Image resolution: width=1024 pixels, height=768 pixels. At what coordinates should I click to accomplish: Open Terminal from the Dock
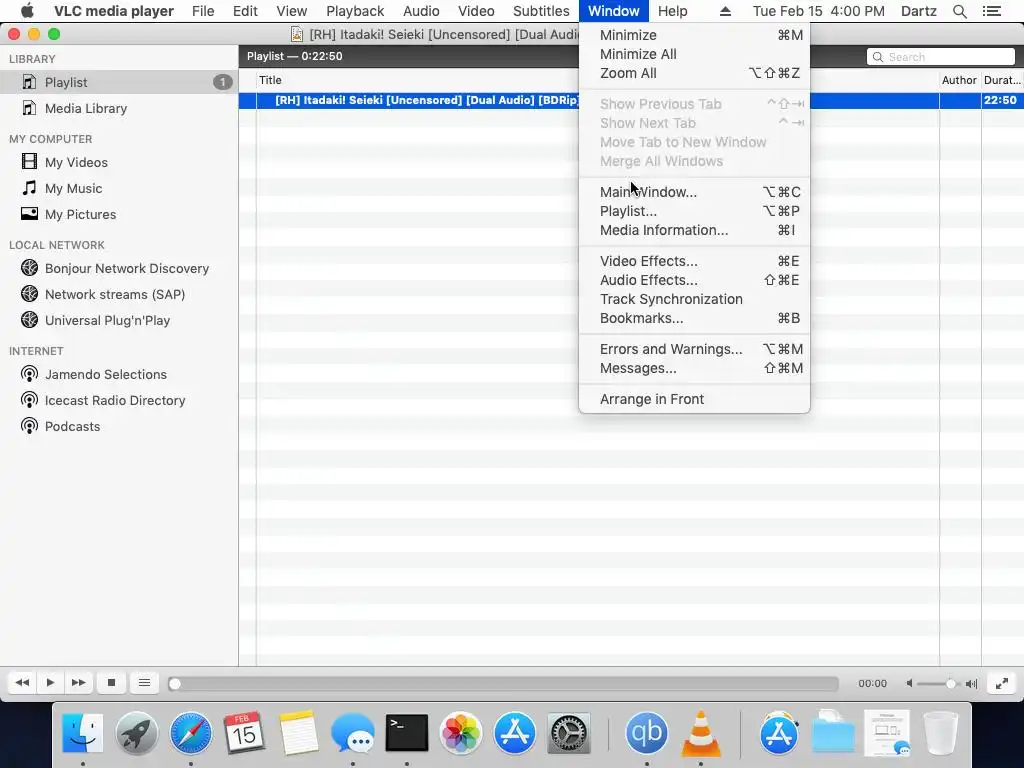(x=407, y=733)
